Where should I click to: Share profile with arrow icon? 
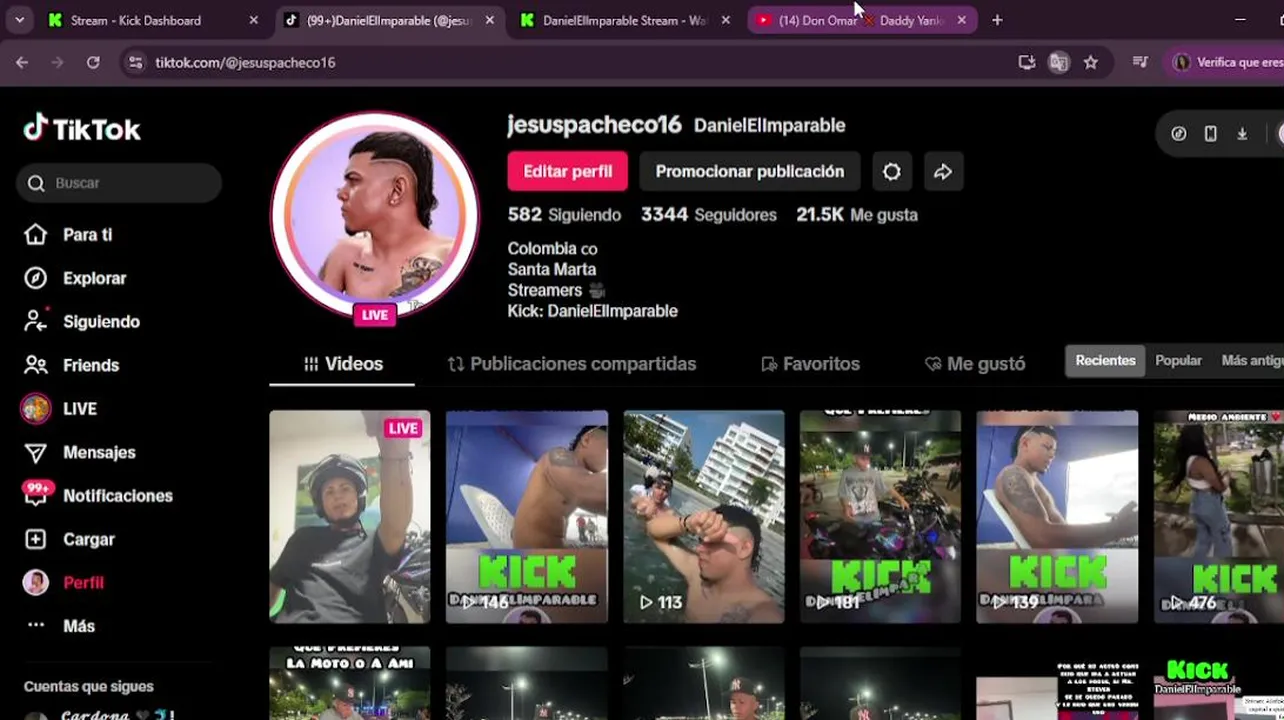[x=943, y=171]
